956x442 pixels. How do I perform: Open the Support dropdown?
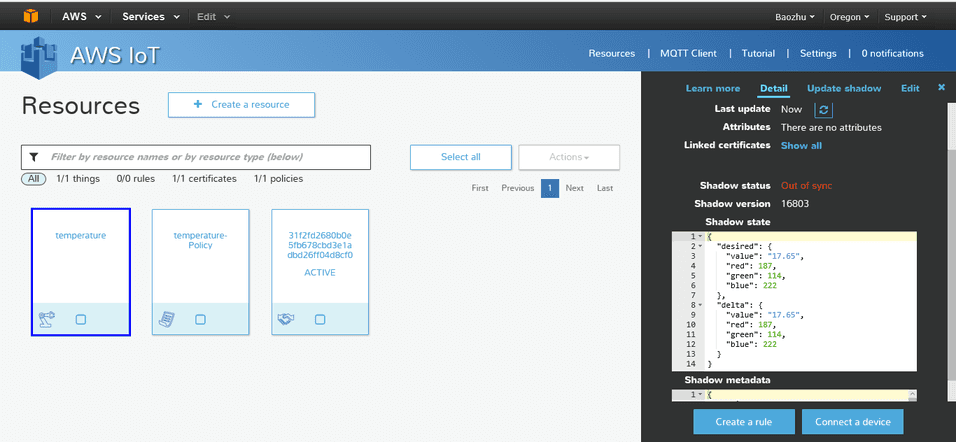click(905, 17)
